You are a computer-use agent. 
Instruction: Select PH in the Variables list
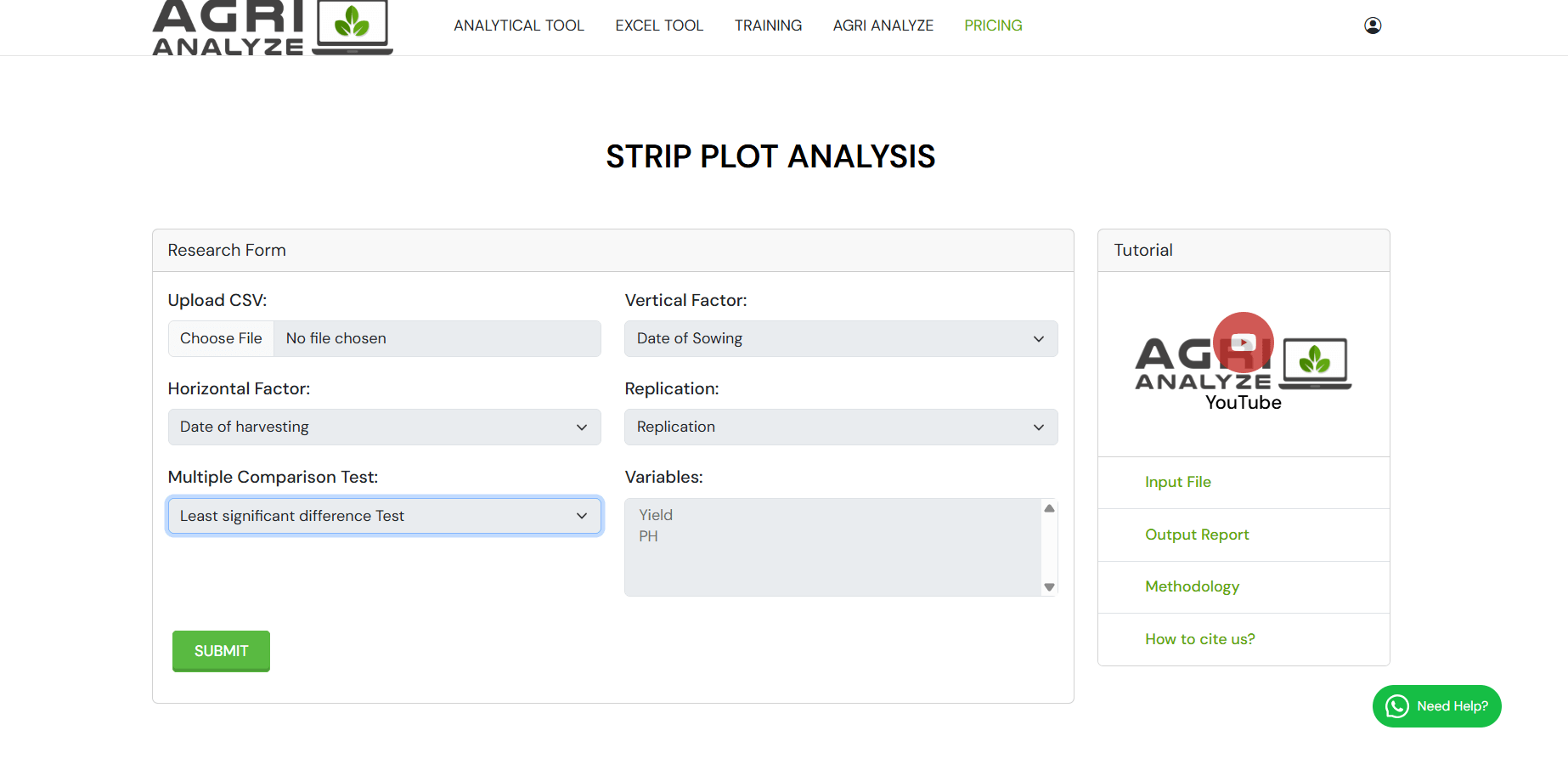click(x=648, y=536)
